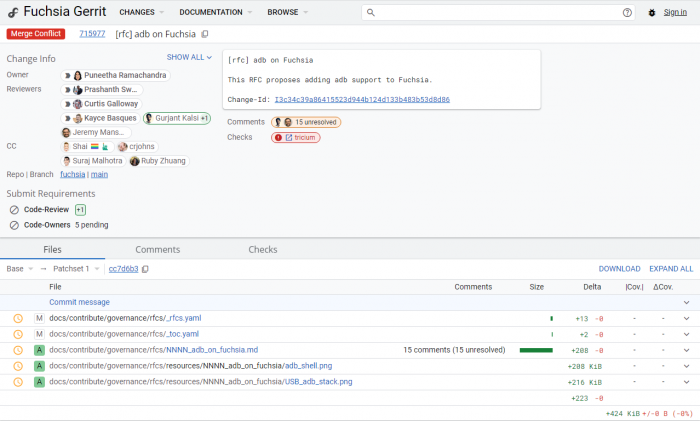The width and height of the screenshot is (700, 421).
Task: Click the Change-Id hash link
Action: pyautogui.click(x=362, y=100)
